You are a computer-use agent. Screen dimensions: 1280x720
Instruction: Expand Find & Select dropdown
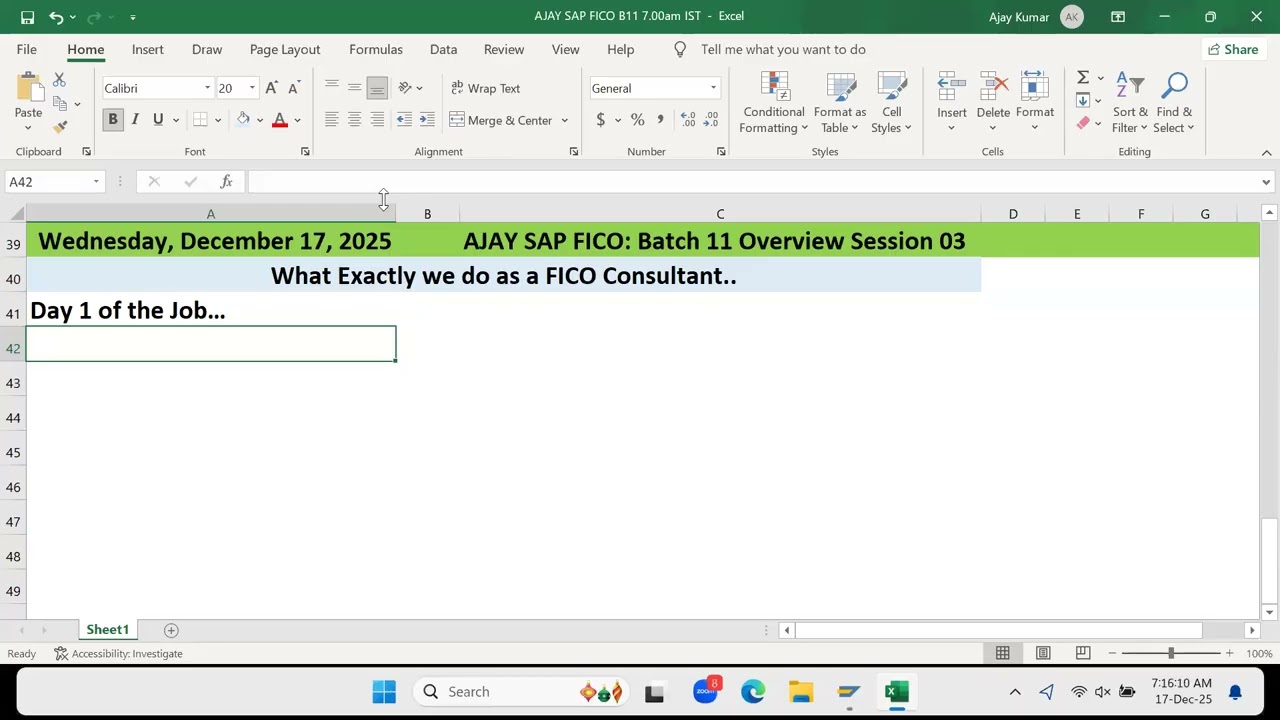[x=1174, y=103]
